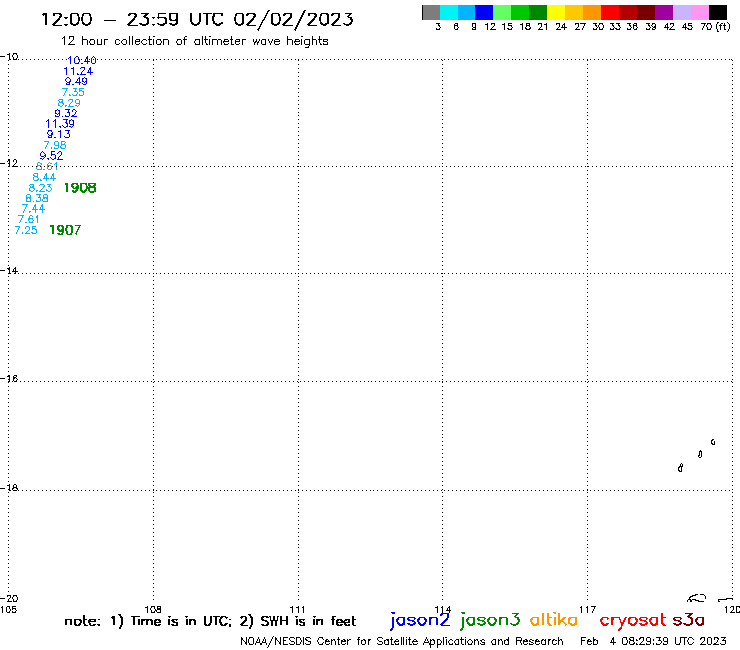
Task: Click the 9.32 wave height value
Action: [x=66, y=113]
